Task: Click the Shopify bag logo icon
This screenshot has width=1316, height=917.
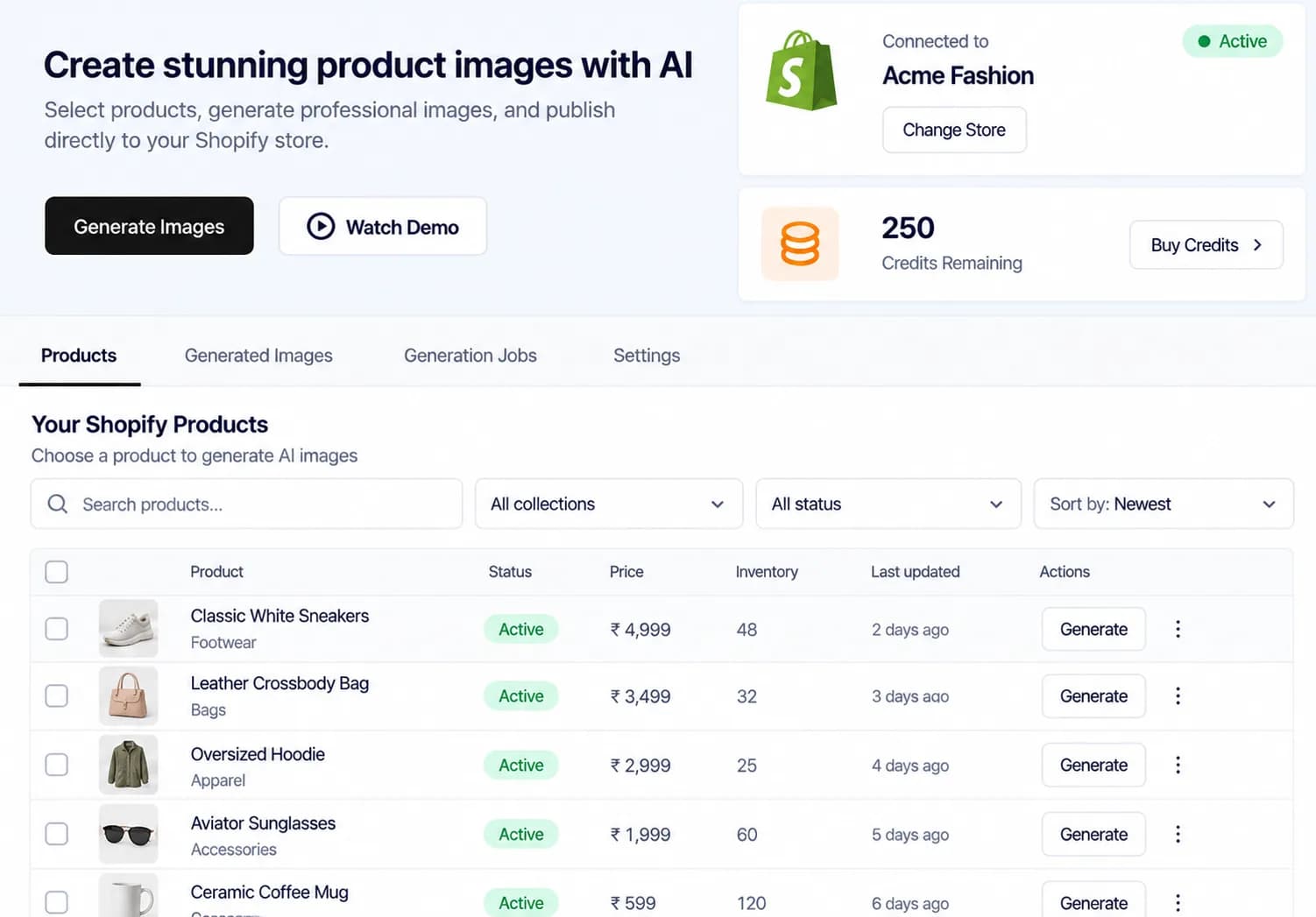Action: (x=801, y=71)
